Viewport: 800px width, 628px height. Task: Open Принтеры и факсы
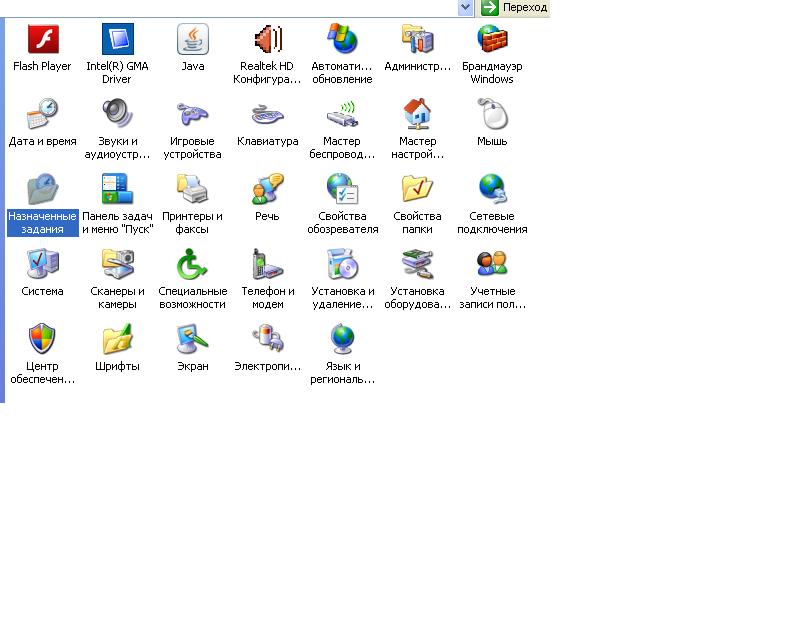point(192,190)
